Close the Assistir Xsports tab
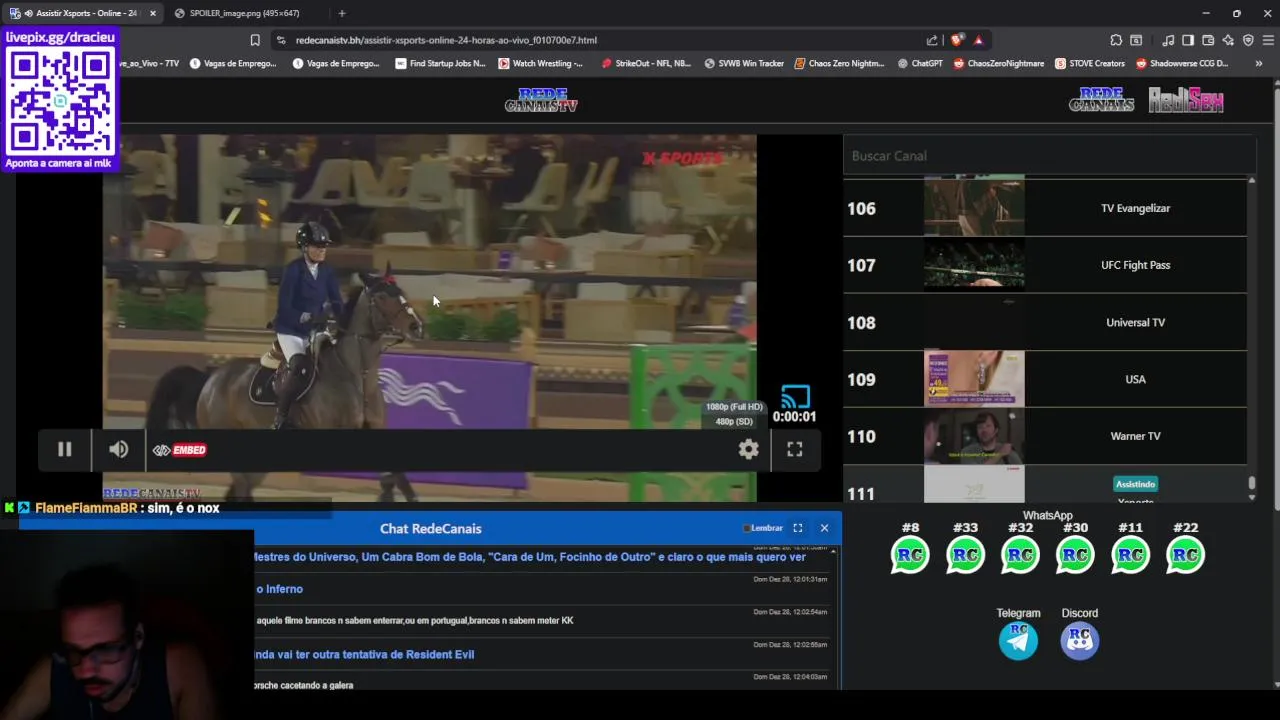 (x=153, y=13)
